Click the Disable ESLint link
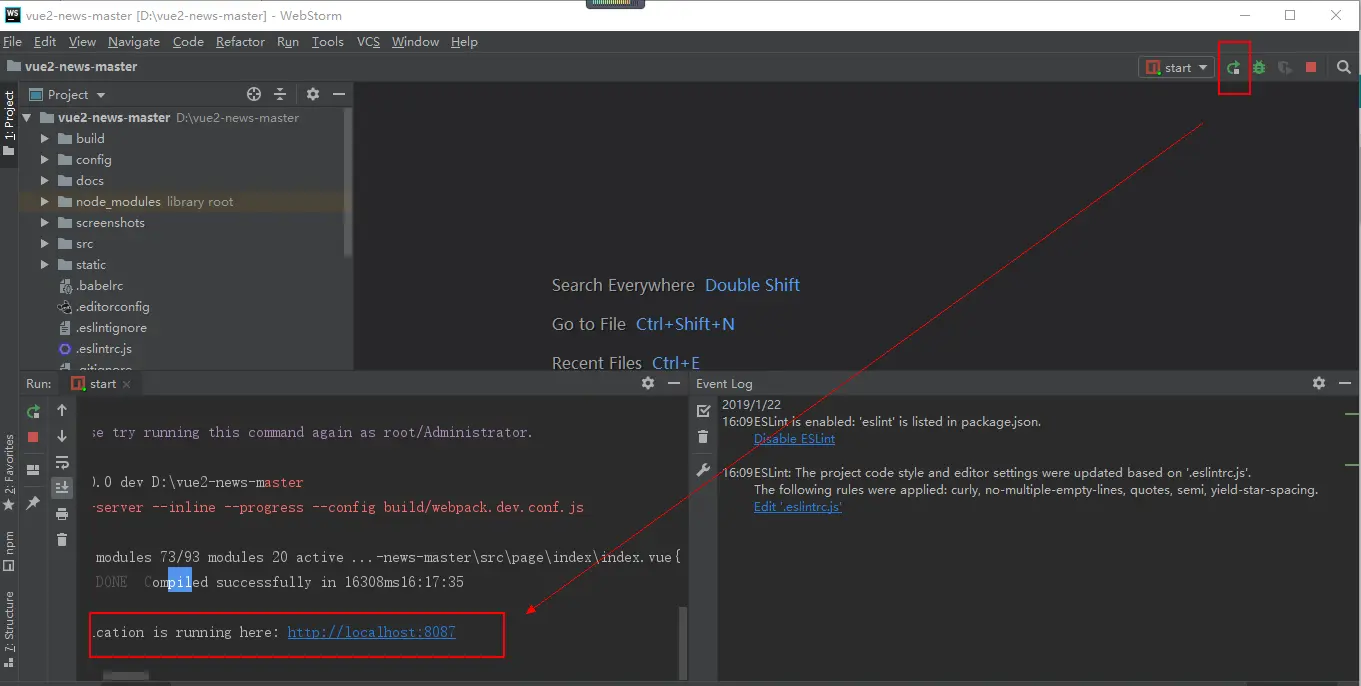The width and height of the screenshot is (1361, 686). coord(794,439)
